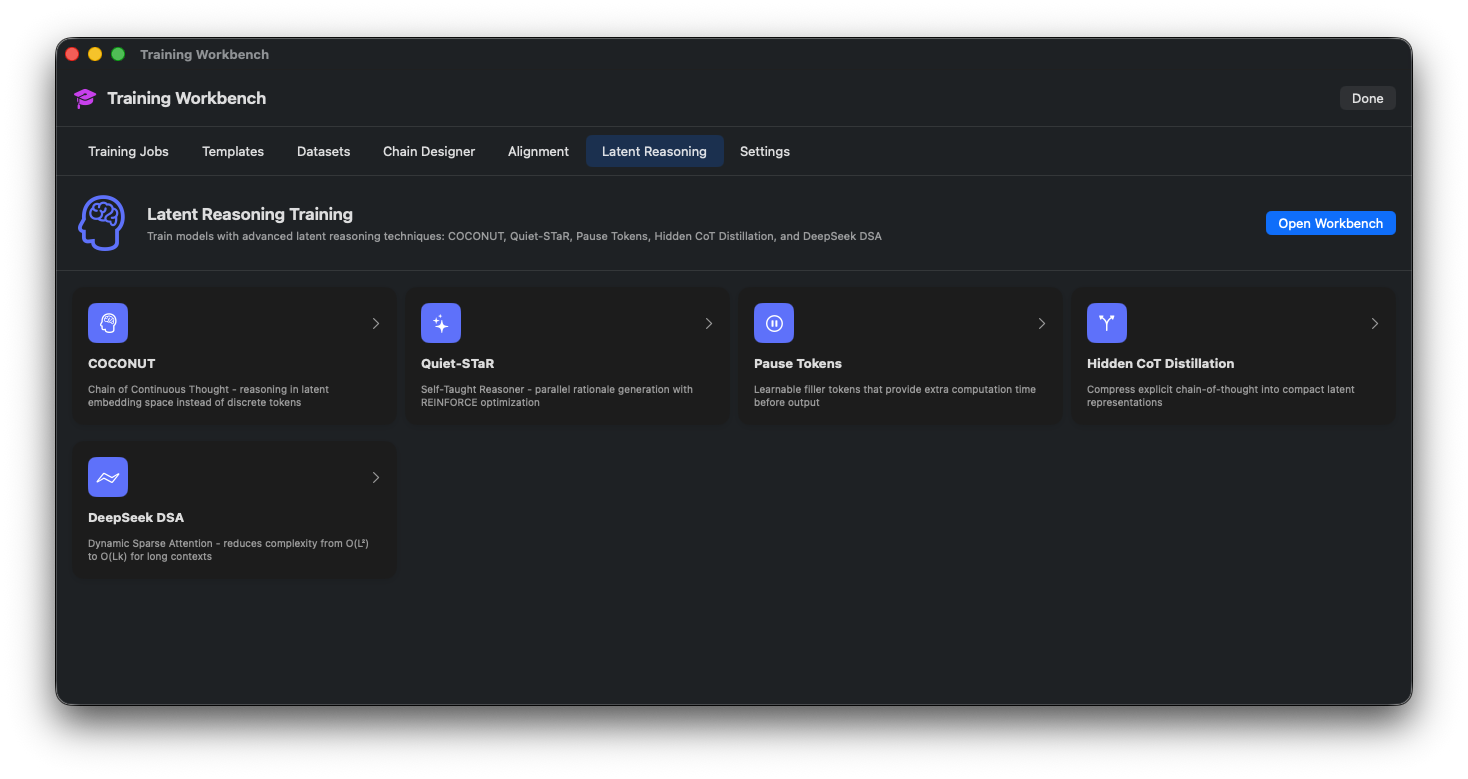Click the Done button
This screenshot has height=779, width=1468.
pyautogui.click(x=1367, y=98)
